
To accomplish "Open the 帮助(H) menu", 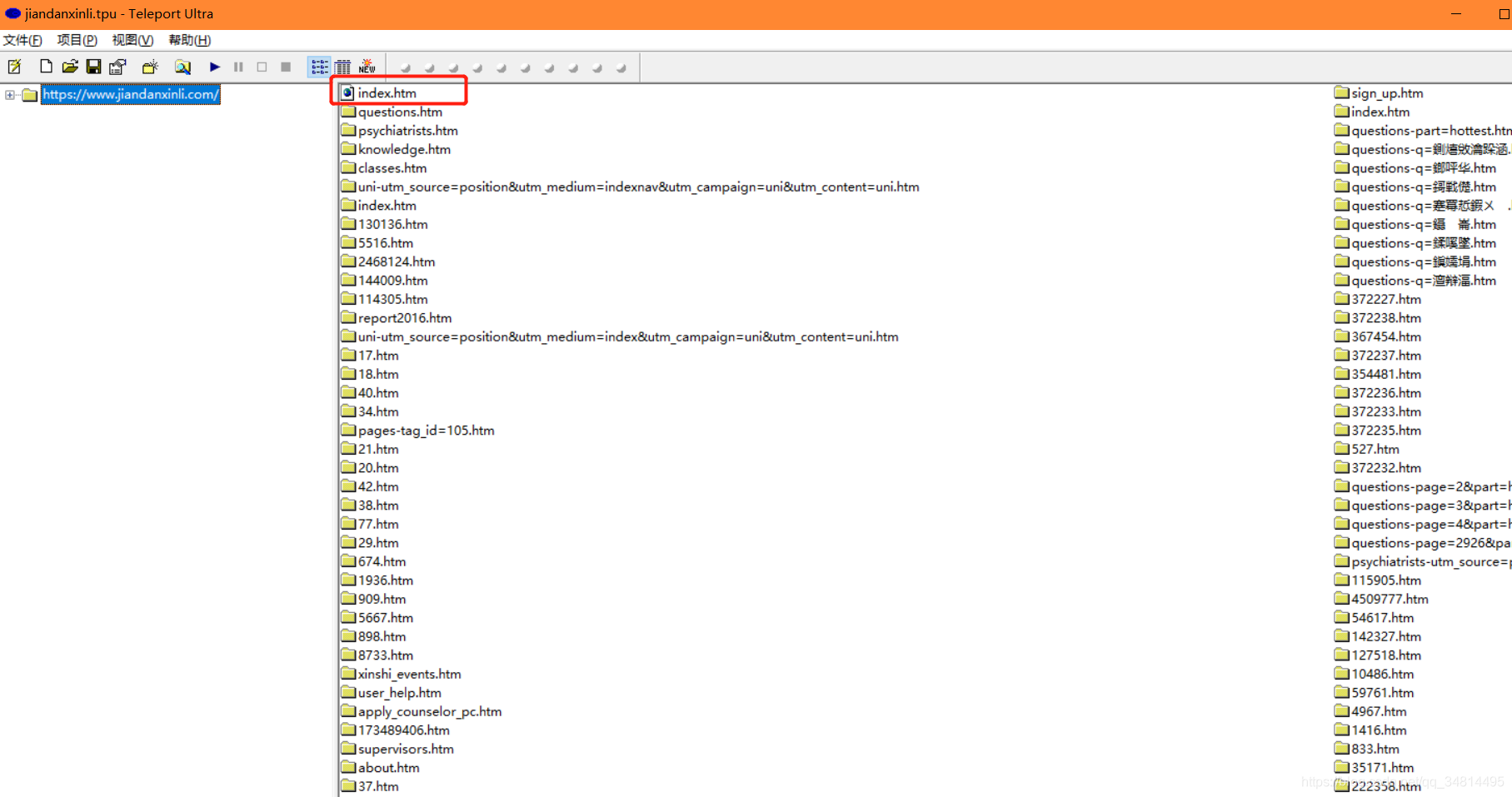I will click(x=189, y=40).
